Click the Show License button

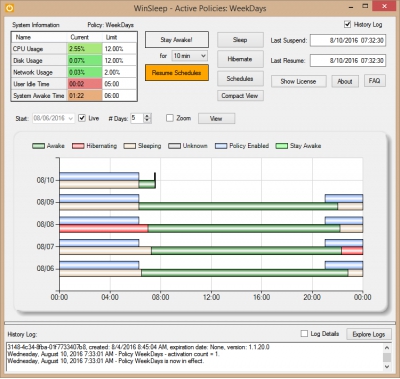coord(298,81)
